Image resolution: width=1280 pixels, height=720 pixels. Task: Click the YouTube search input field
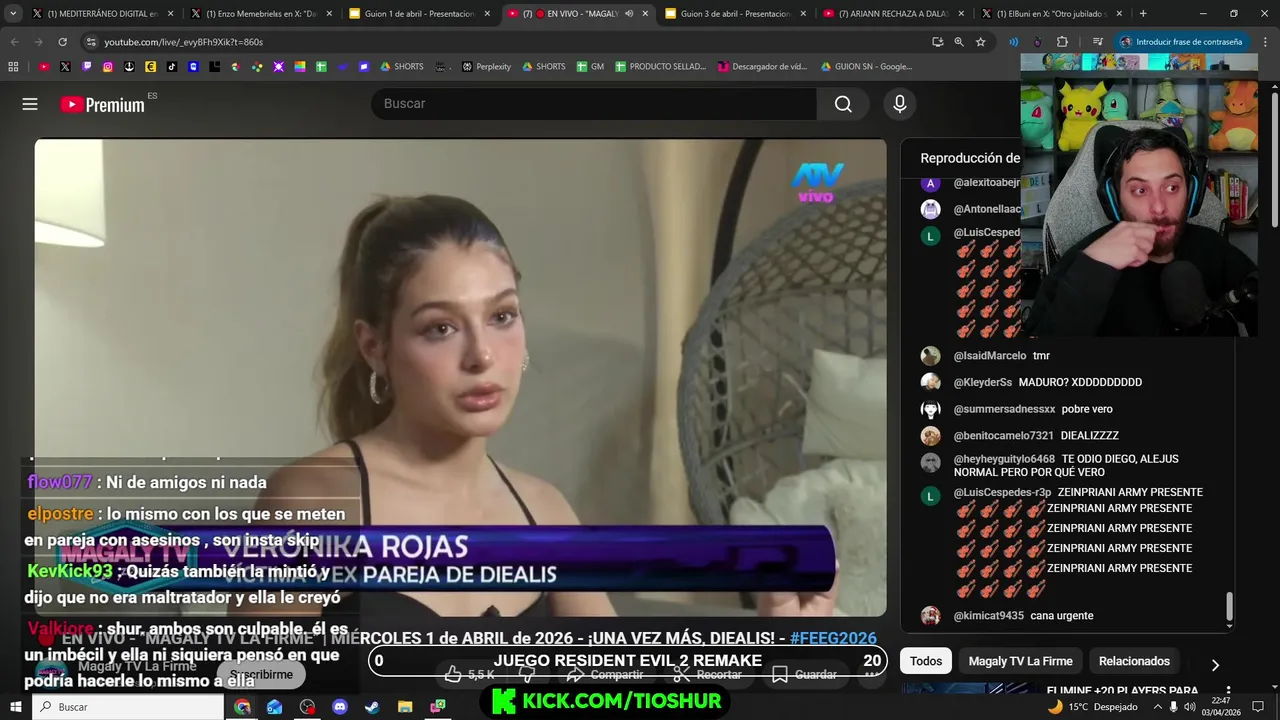(x=594, y=104)
